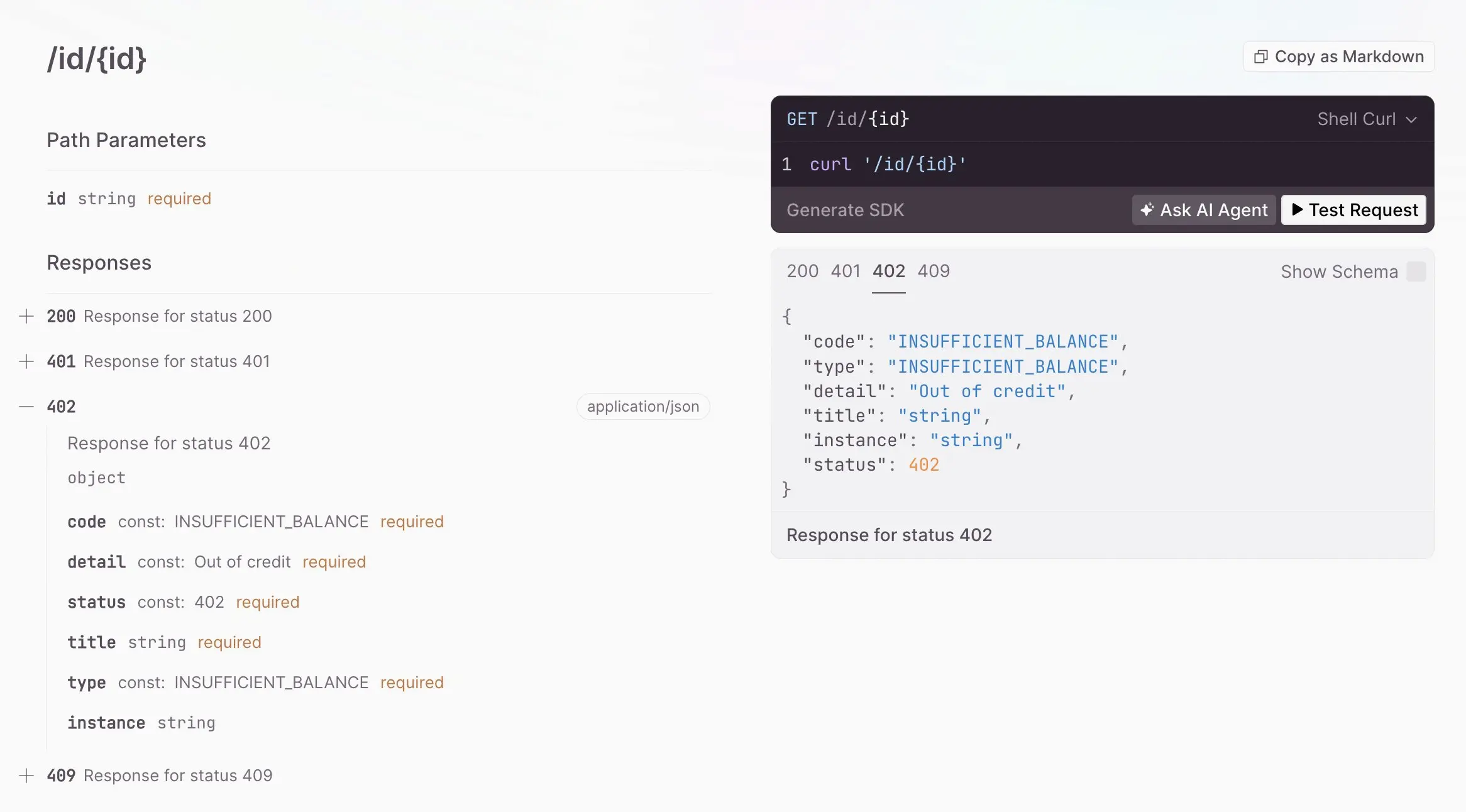
Task: Click the "Out of credit" JSON value
Action: pyautogui.click(x=988, y=391)
